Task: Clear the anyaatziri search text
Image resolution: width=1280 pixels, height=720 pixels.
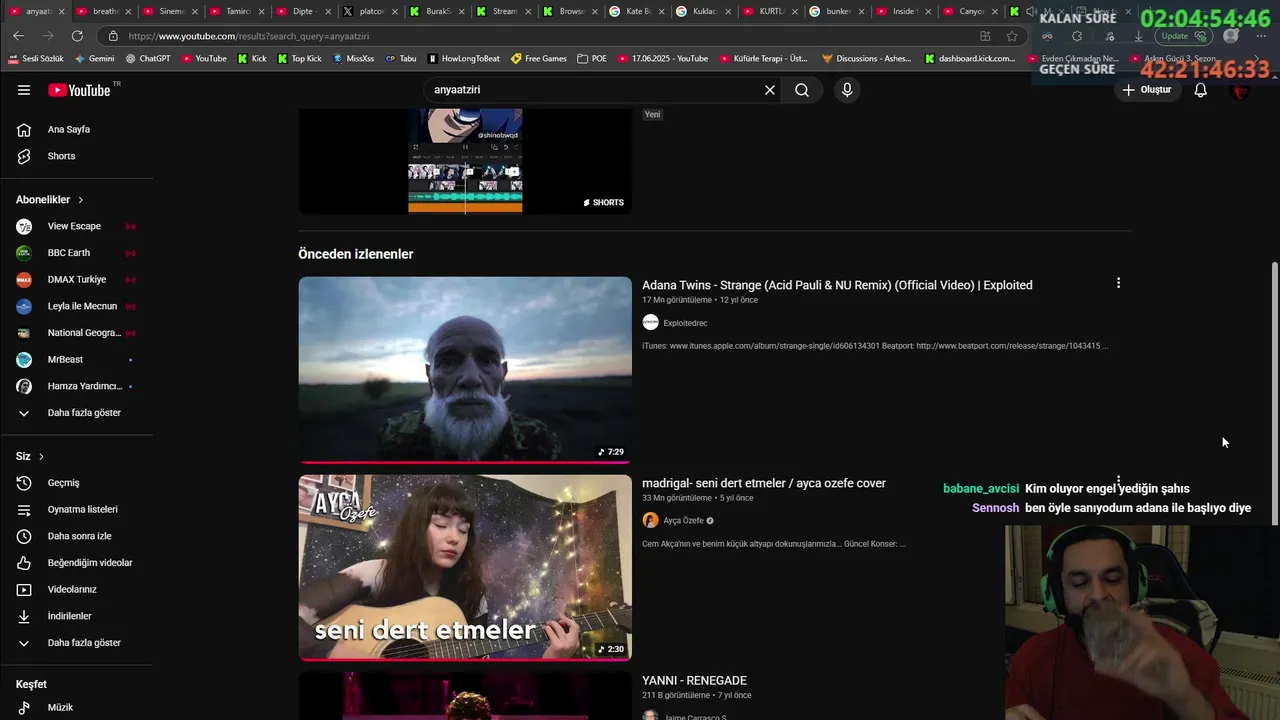Action: [x=770, y=90]
